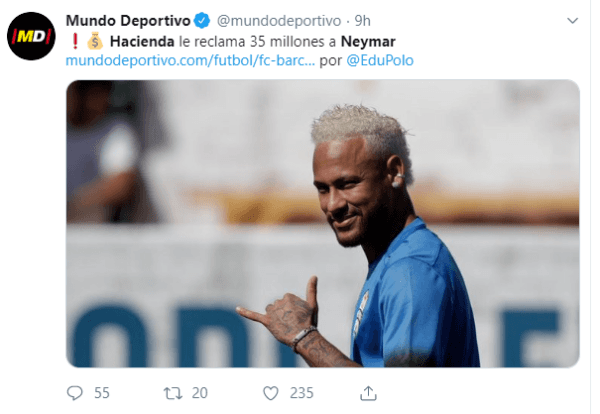Click the Mundo Deportivo account name

coord(128,21)
